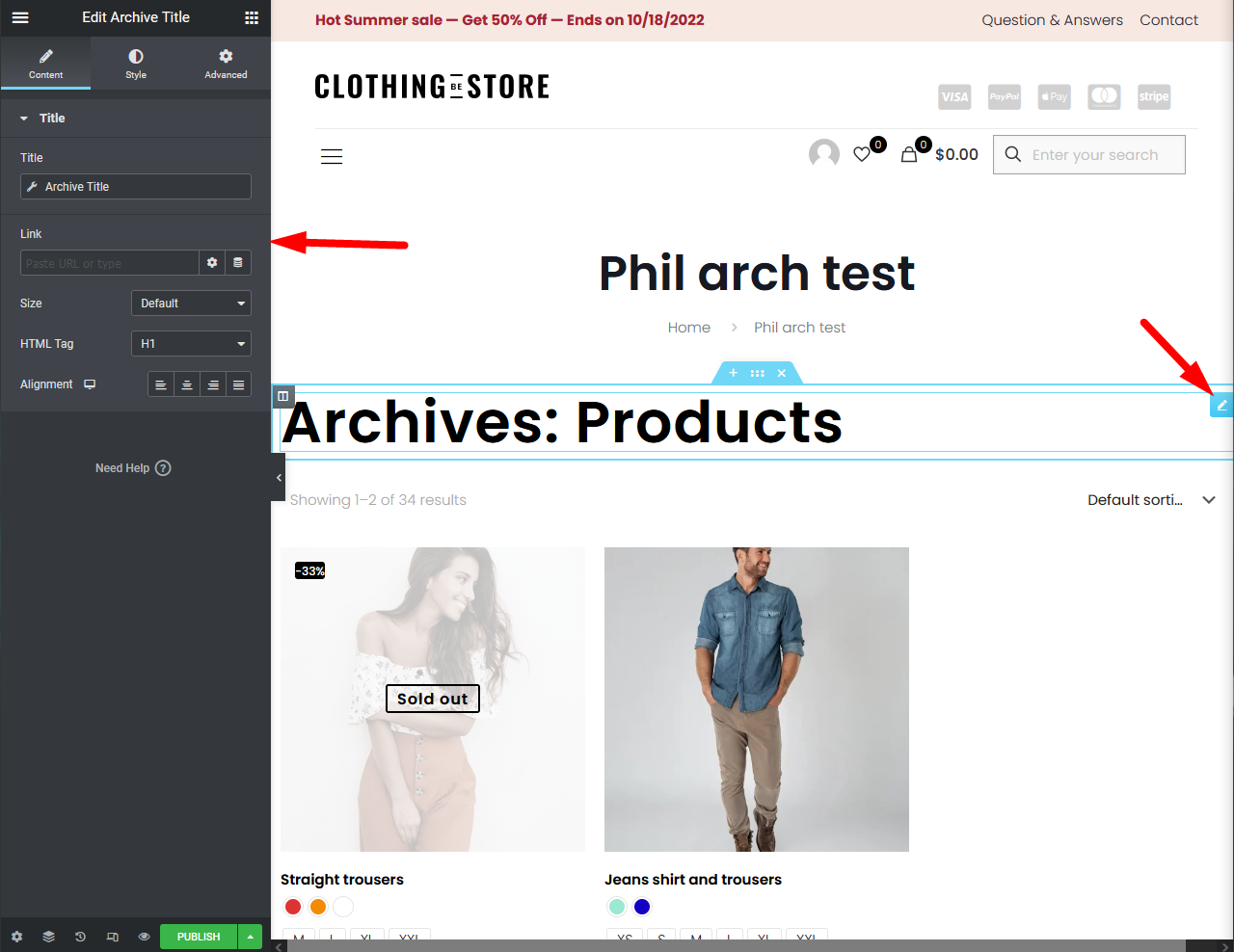Click the edit column handle icon
This screenshot has height=952, width=1234.
tap(282, 395)
